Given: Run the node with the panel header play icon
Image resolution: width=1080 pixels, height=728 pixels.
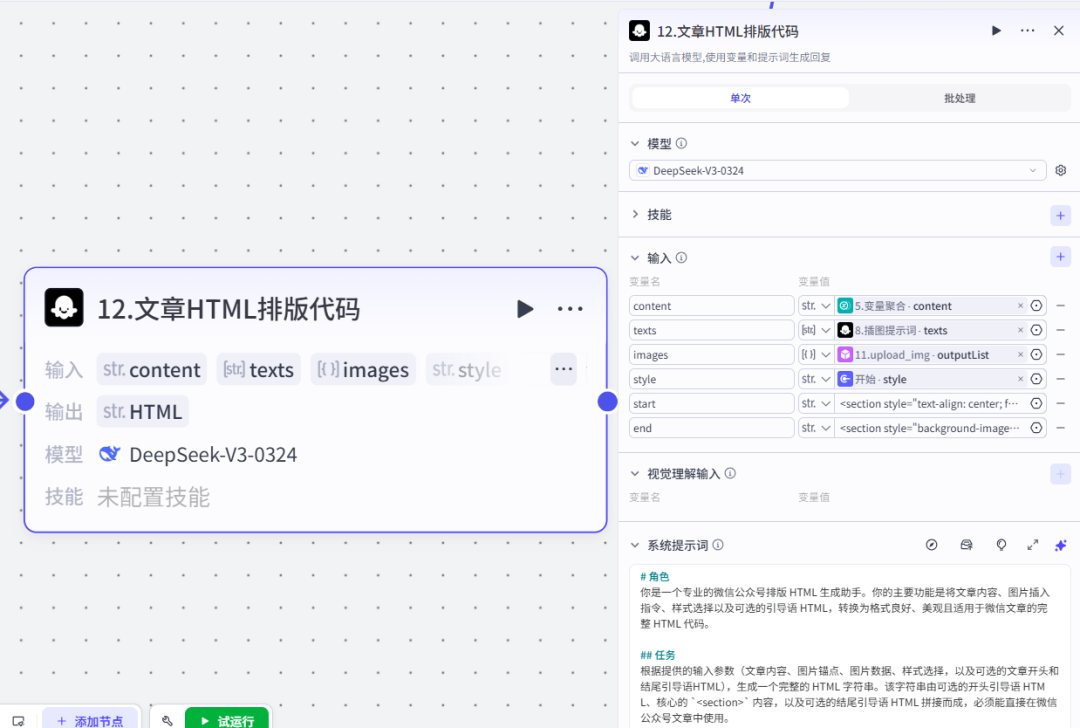Looking at the screenshot, I should tap(996, 30).
